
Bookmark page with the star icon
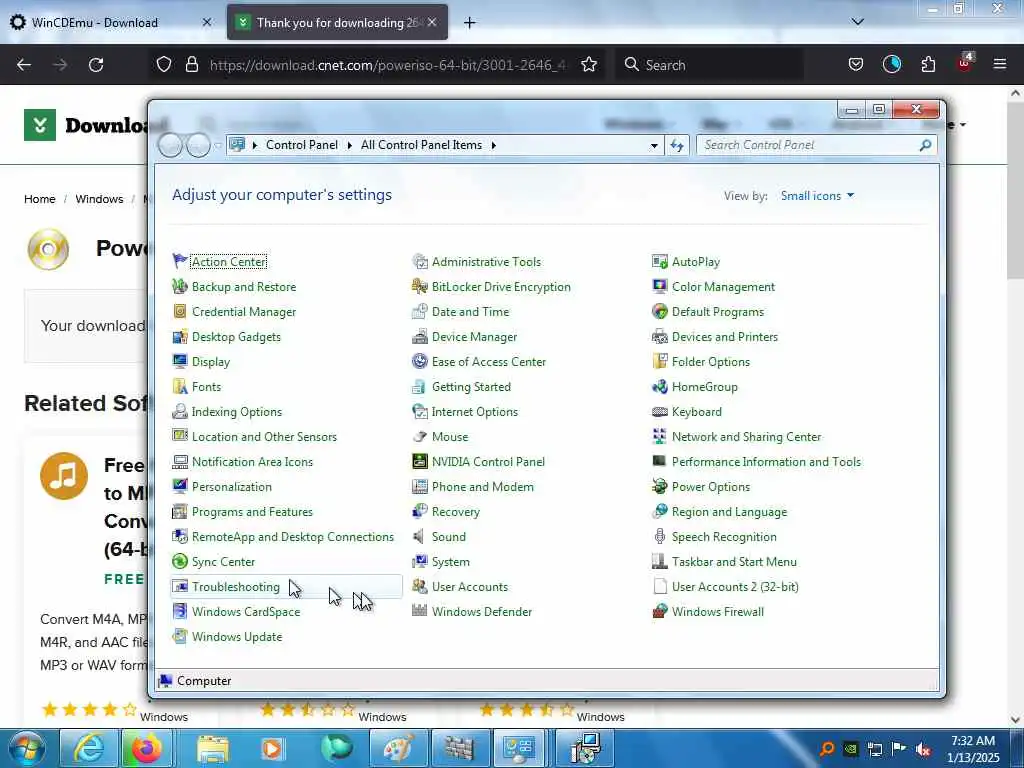(589, 65)
